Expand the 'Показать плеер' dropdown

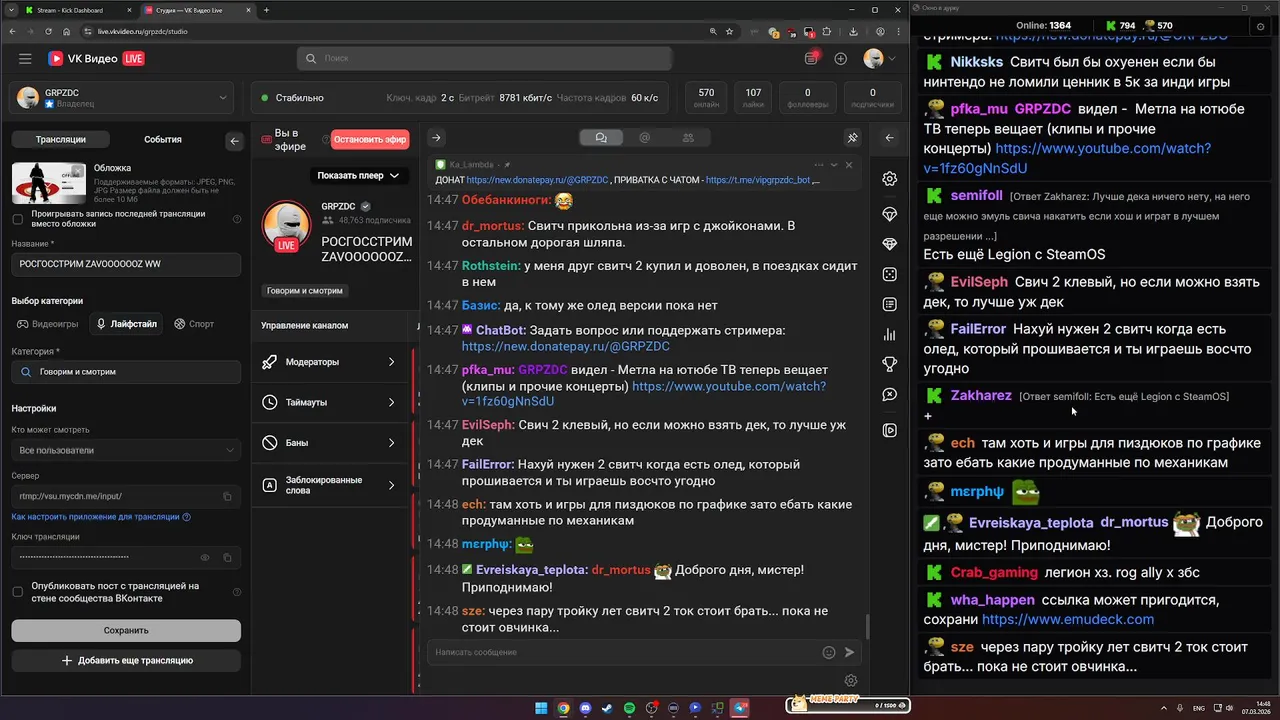click(358, 176)
